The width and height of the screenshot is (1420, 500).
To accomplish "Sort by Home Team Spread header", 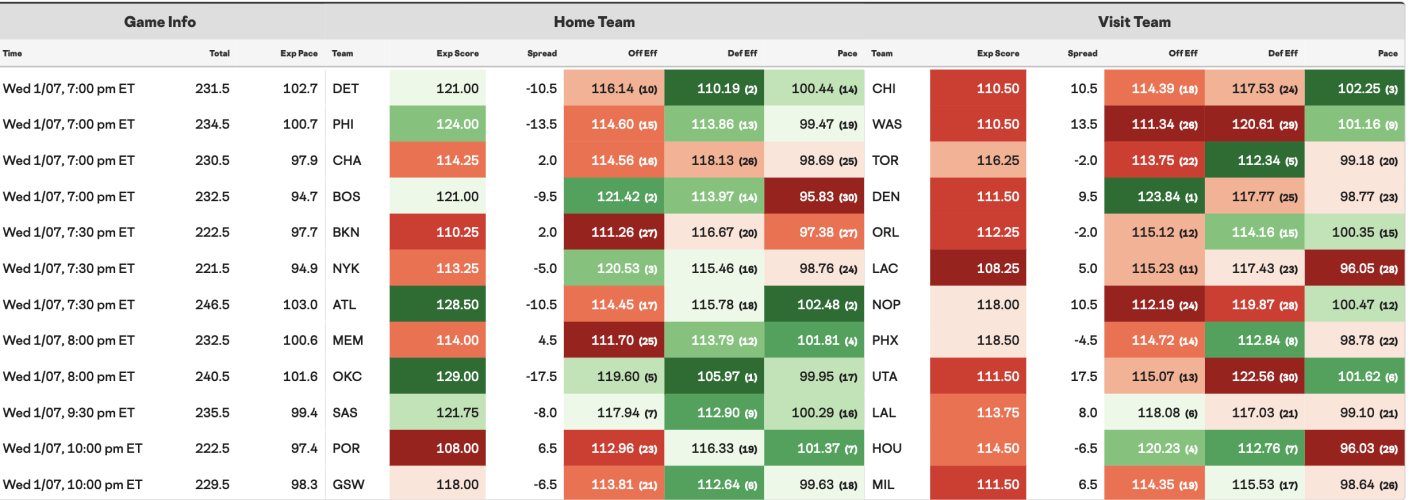I will click(542, 53).
